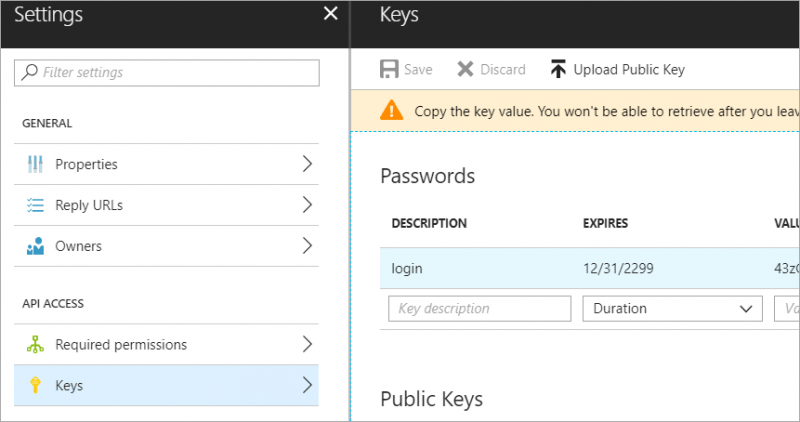Click the EXPIRES column header
Viewport: 800px width, 422px height.
pyautogui.click(x=606, y=224)
